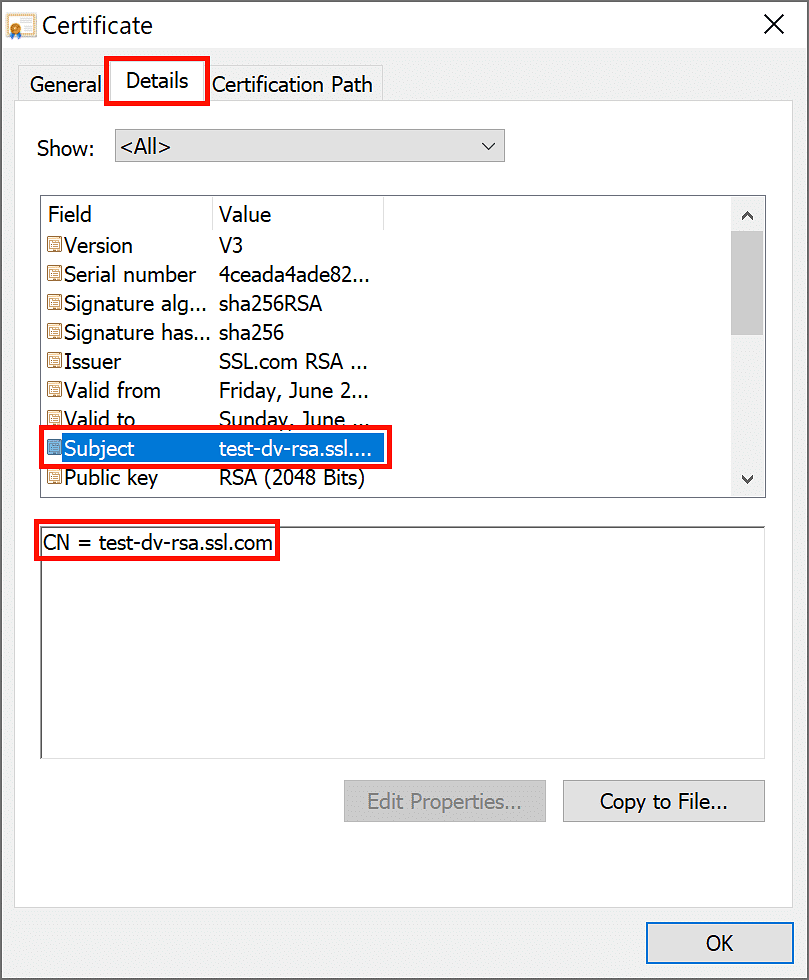Click the Serial number field icon
The width and height of the screenshot is (809, 980).
point(53,274)
